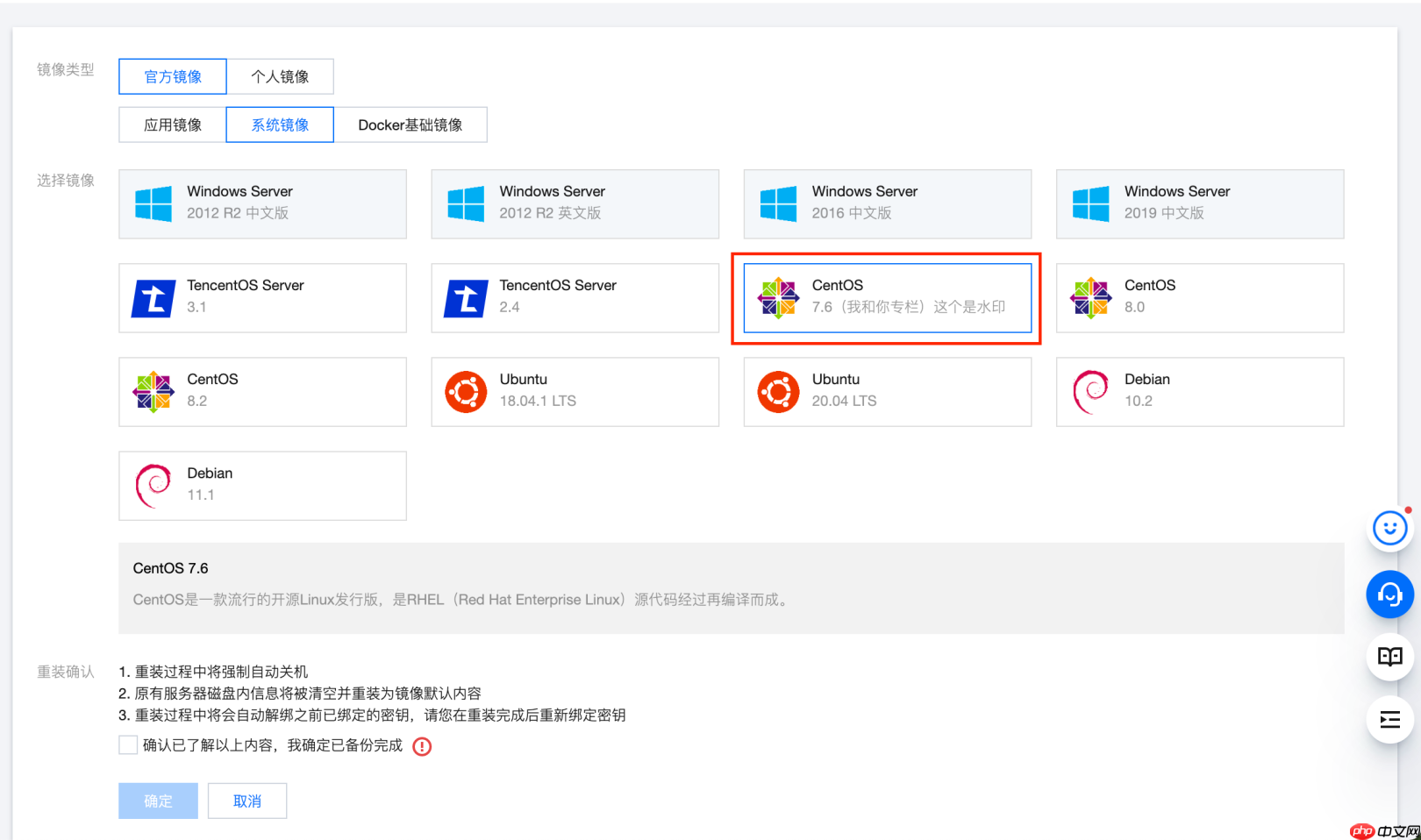1421x840 pixels.
Task: Click the open book documentation icon
Action: coord(1389,657)
